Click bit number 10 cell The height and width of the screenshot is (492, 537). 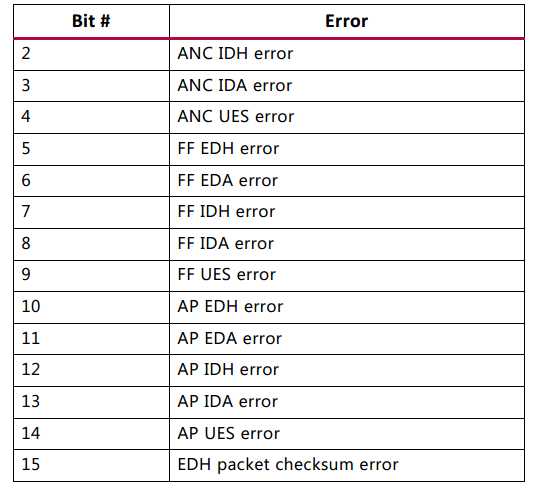91,307
